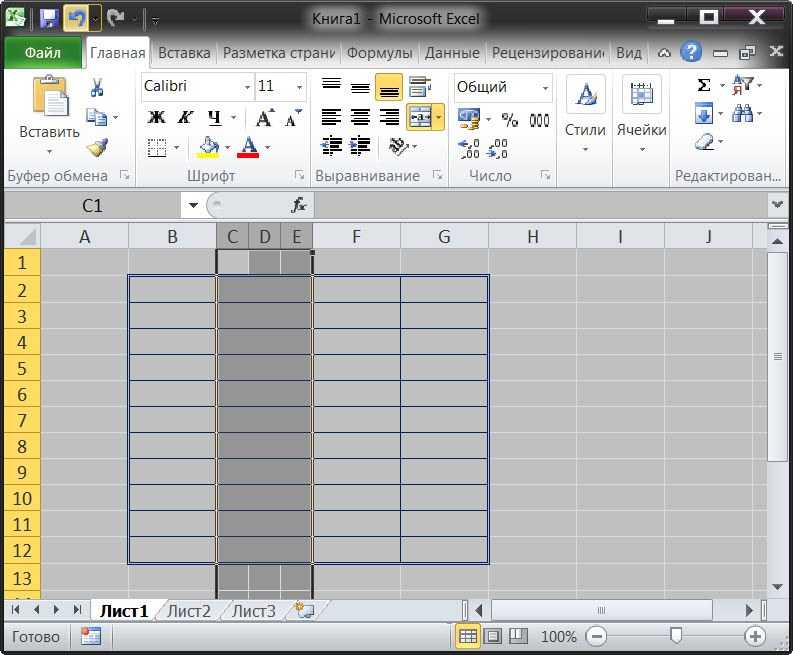Click the zoom slider handle

point(676,635)
